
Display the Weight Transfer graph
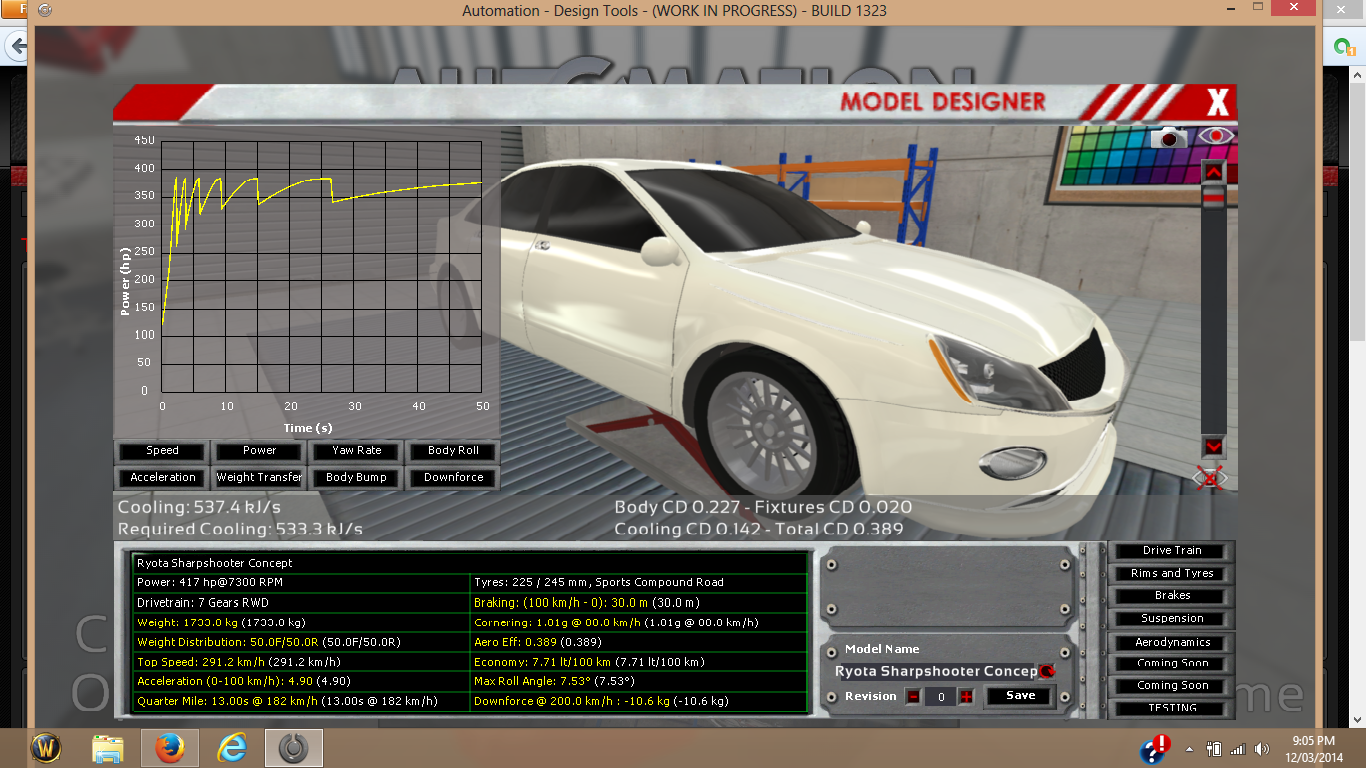259,478
